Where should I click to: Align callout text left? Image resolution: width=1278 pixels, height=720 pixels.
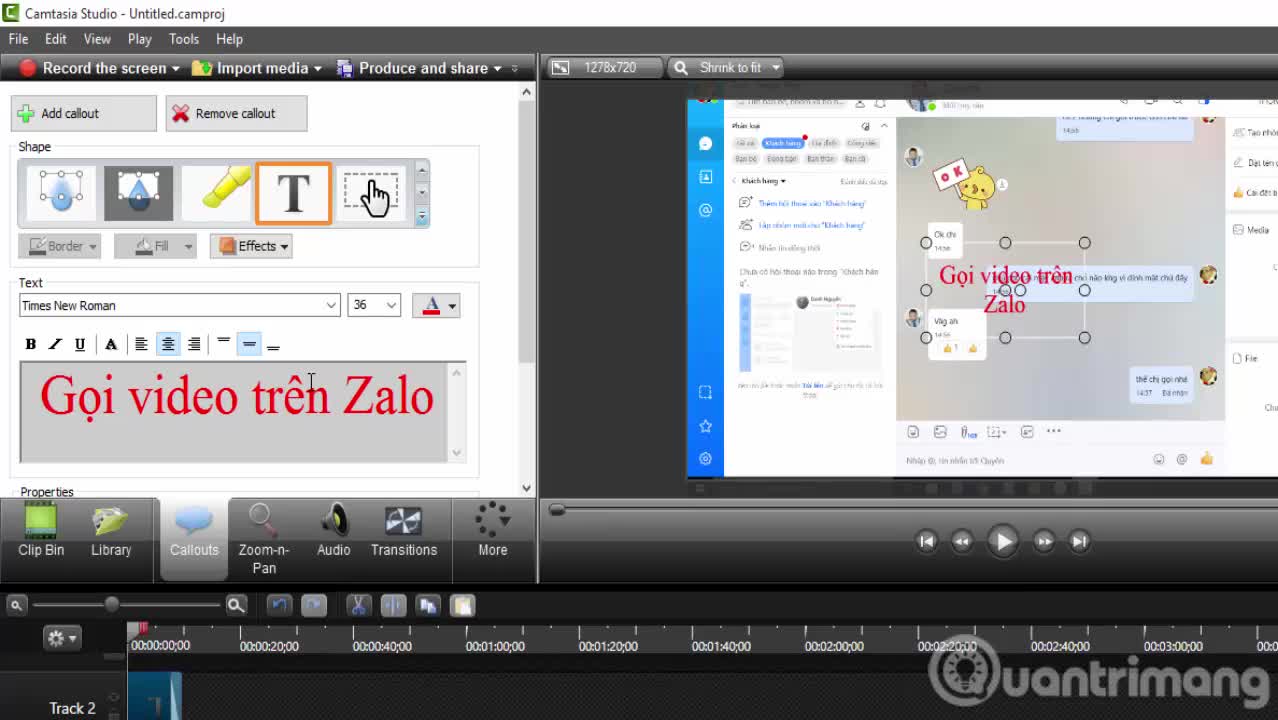142,344
